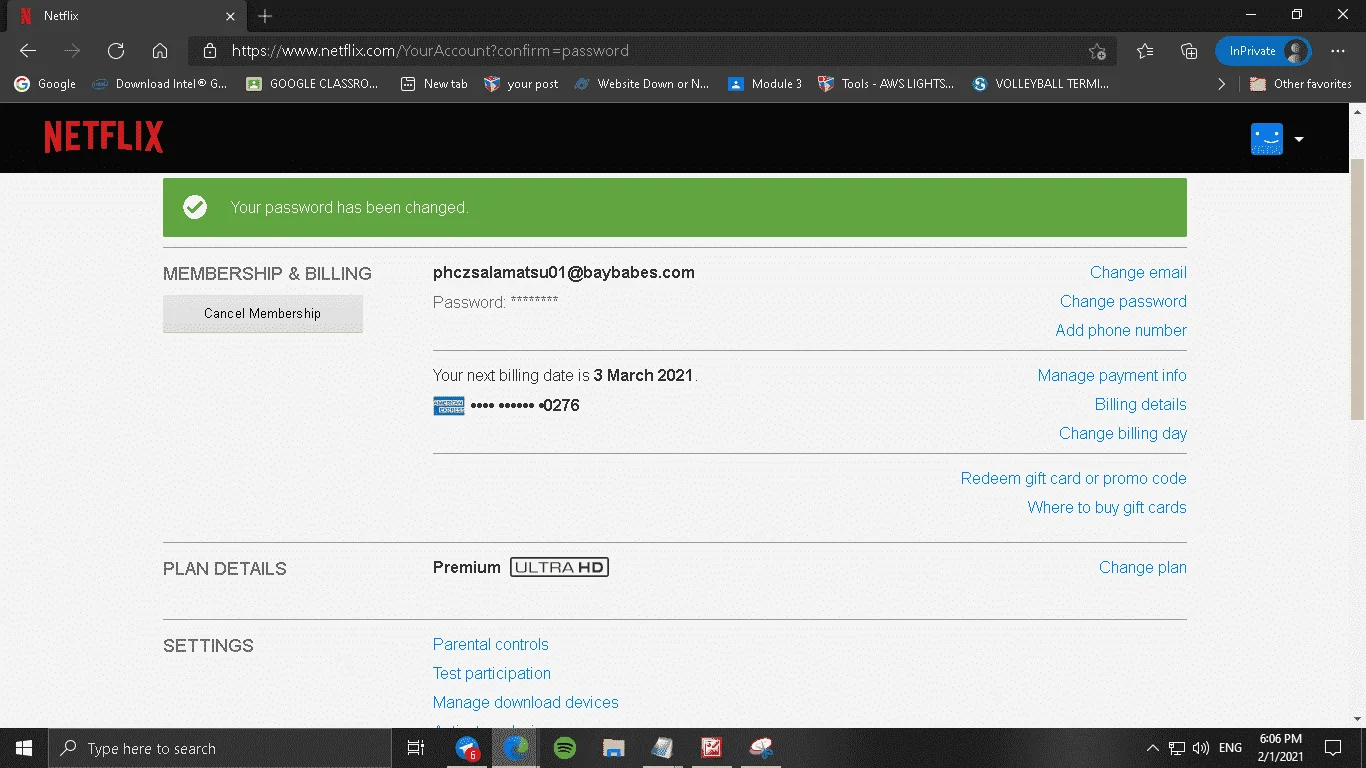Click the volume speaker tray icon
Screen dimensions: 1366x768
(x=1201, y=748)
